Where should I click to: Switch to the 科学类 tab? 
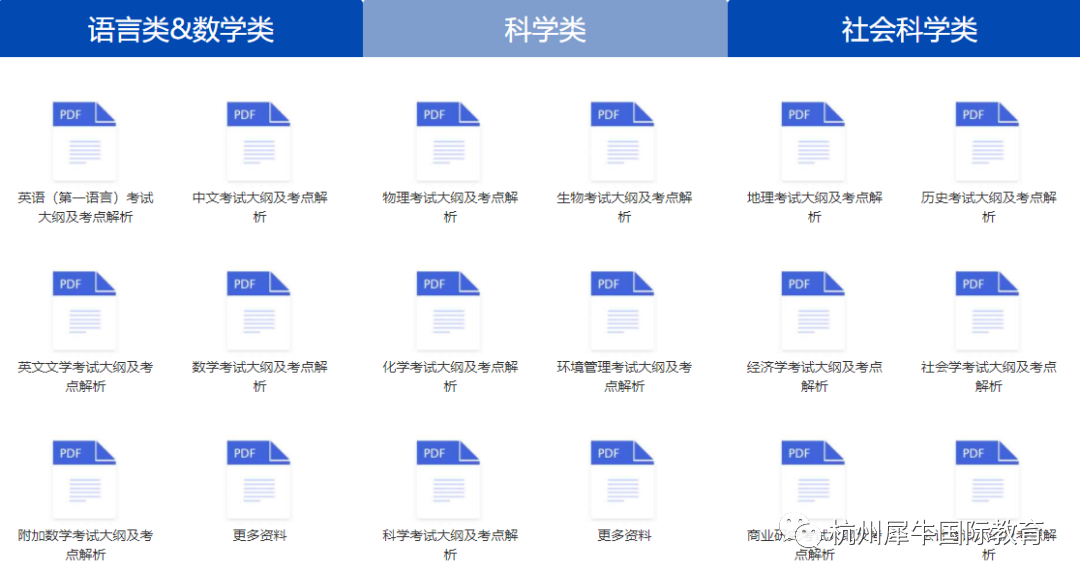pos(545,28)
